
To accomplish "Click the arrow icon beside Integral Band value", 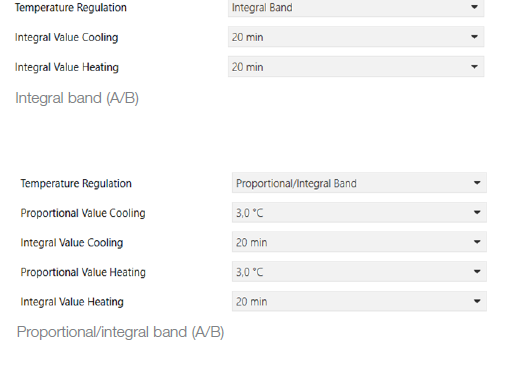I will point(474,7).
